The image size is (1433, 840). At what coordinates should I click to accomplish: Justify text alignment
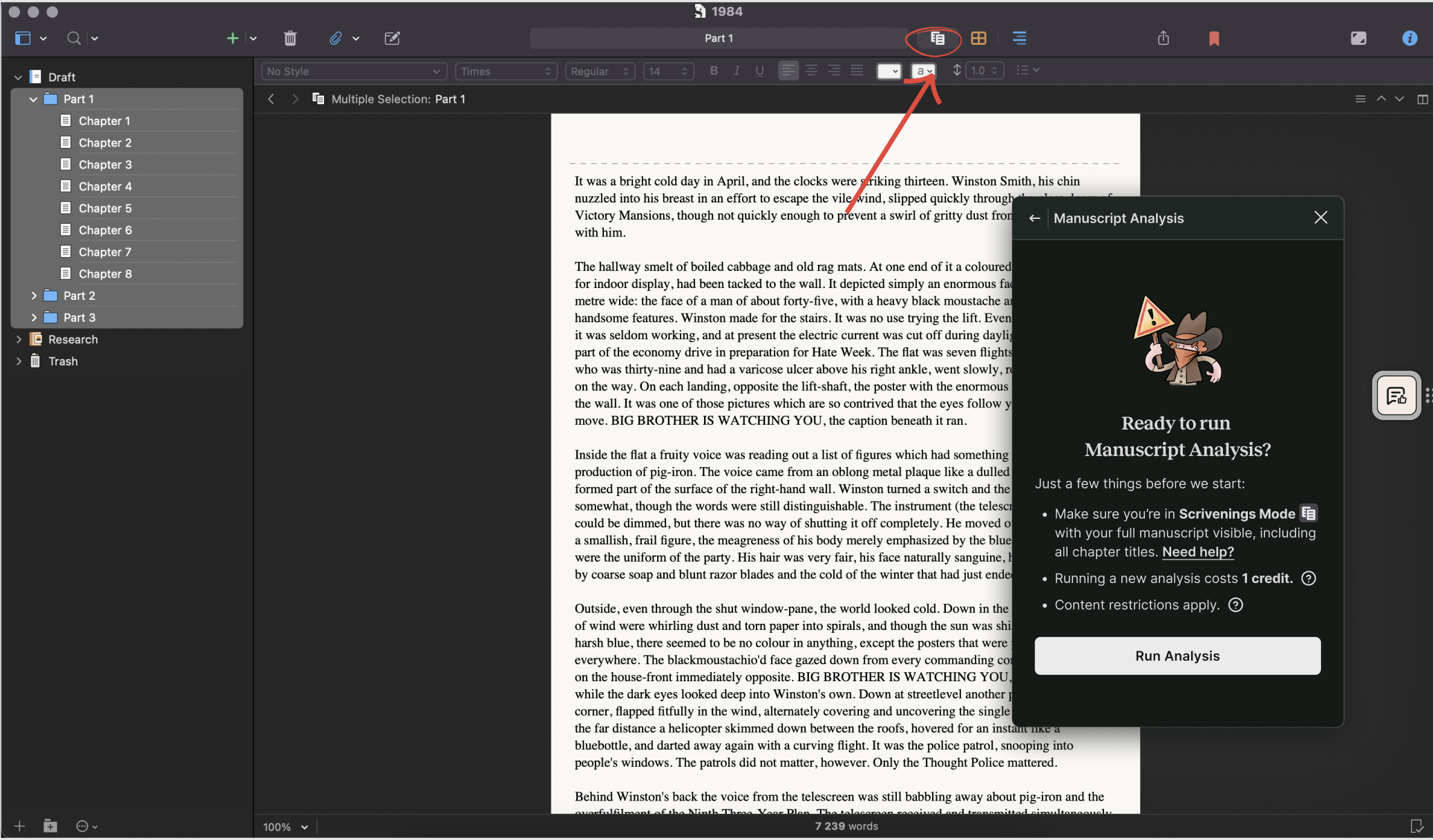857,70
